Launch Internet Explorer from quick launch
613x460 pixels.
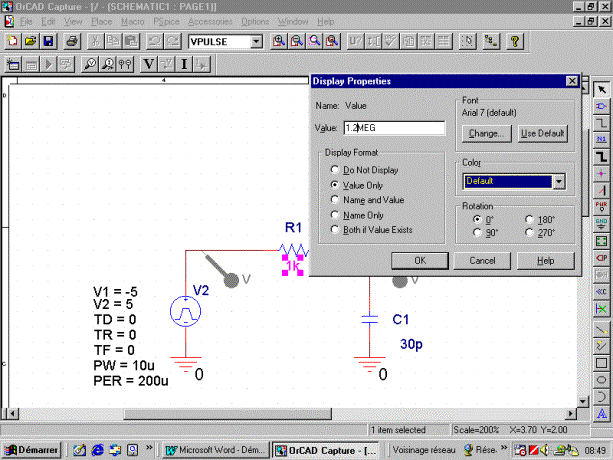point(97,450)
